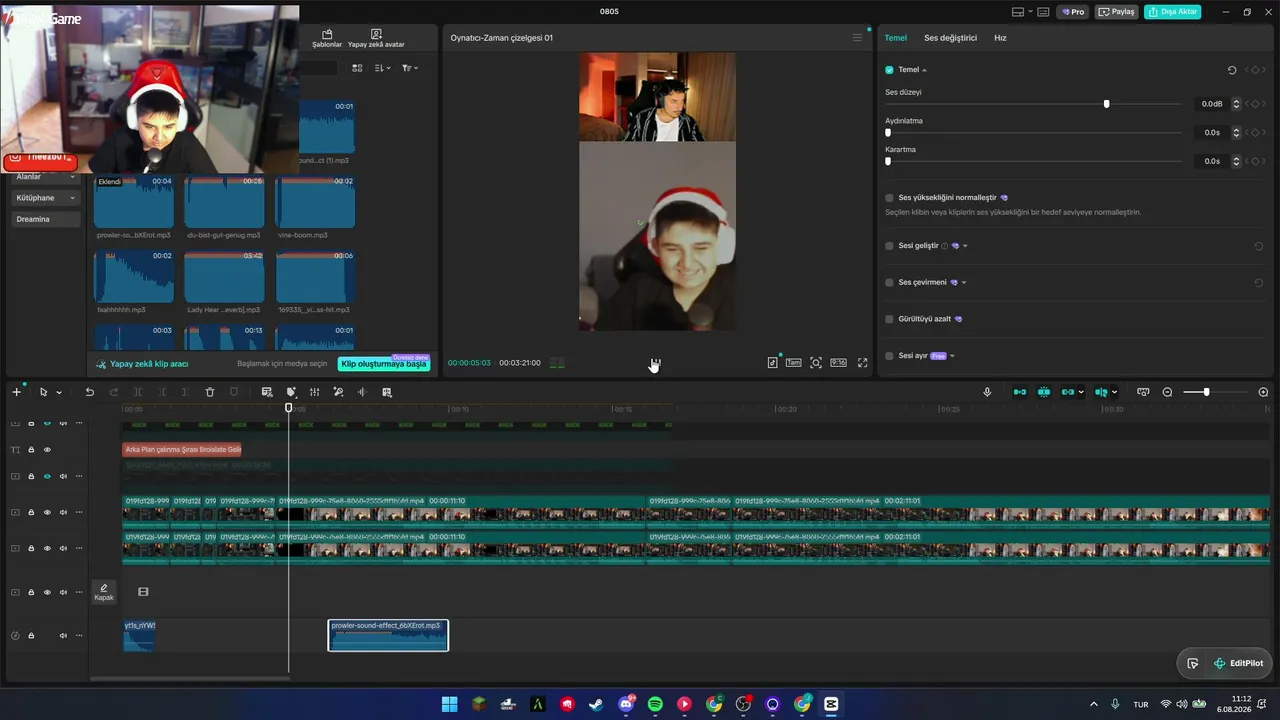The image size is (1280, 720).
Task: Enable the Gürültüyü azalt checkbox
Action: 890,319
